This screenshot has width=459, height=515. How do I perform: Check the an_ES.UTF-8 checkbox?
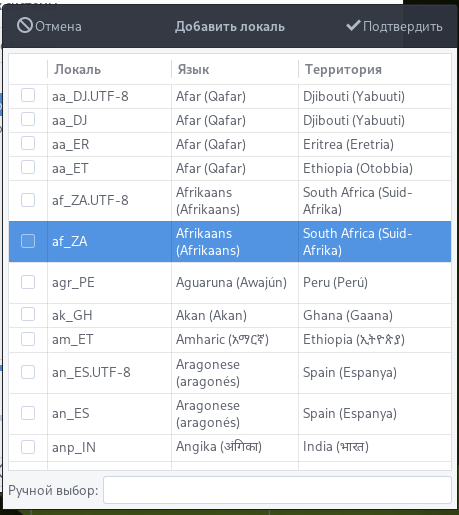point(28,372)
